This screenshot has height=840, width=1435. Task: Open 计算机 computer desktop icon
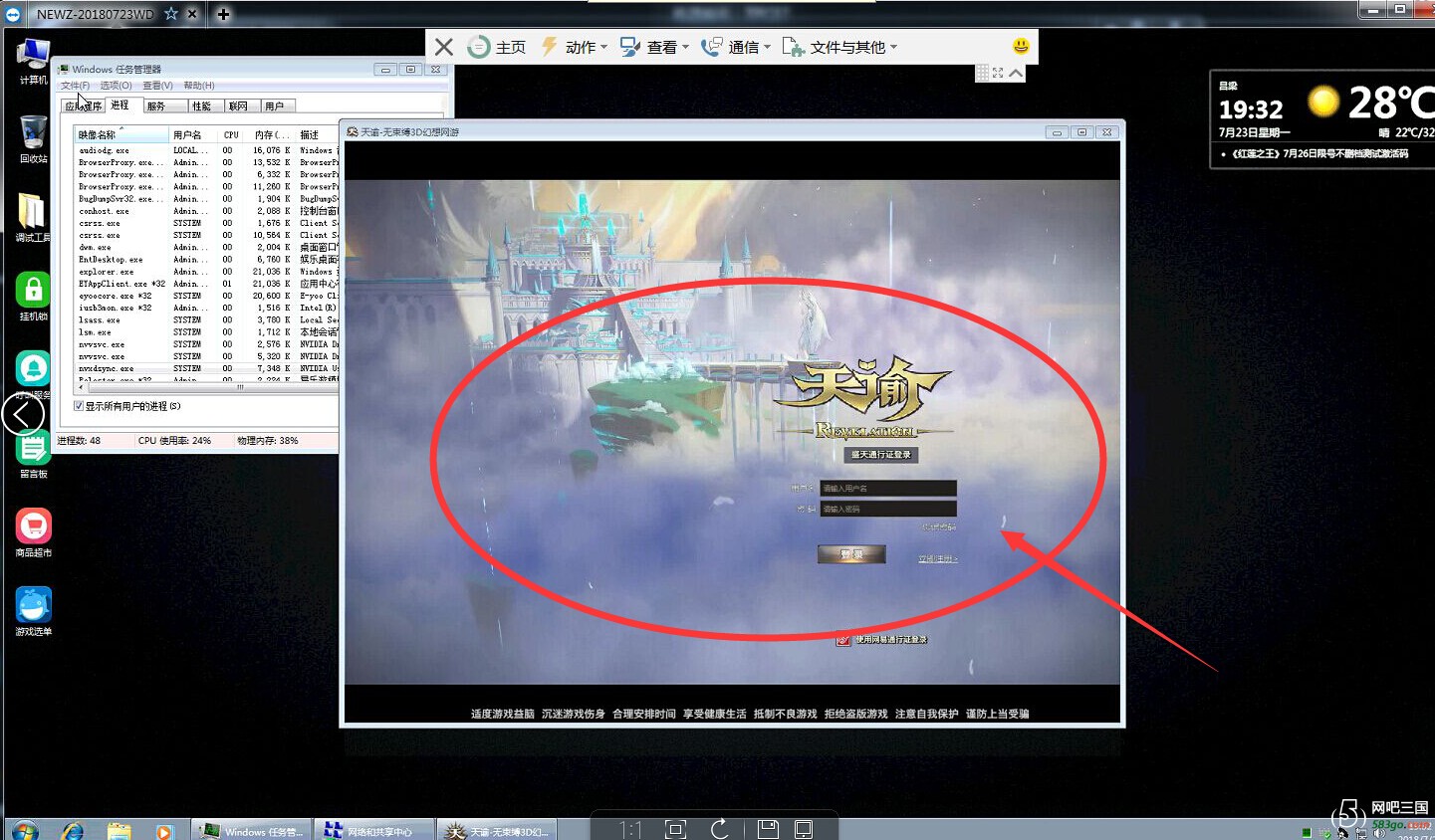(x=33, y=62)
